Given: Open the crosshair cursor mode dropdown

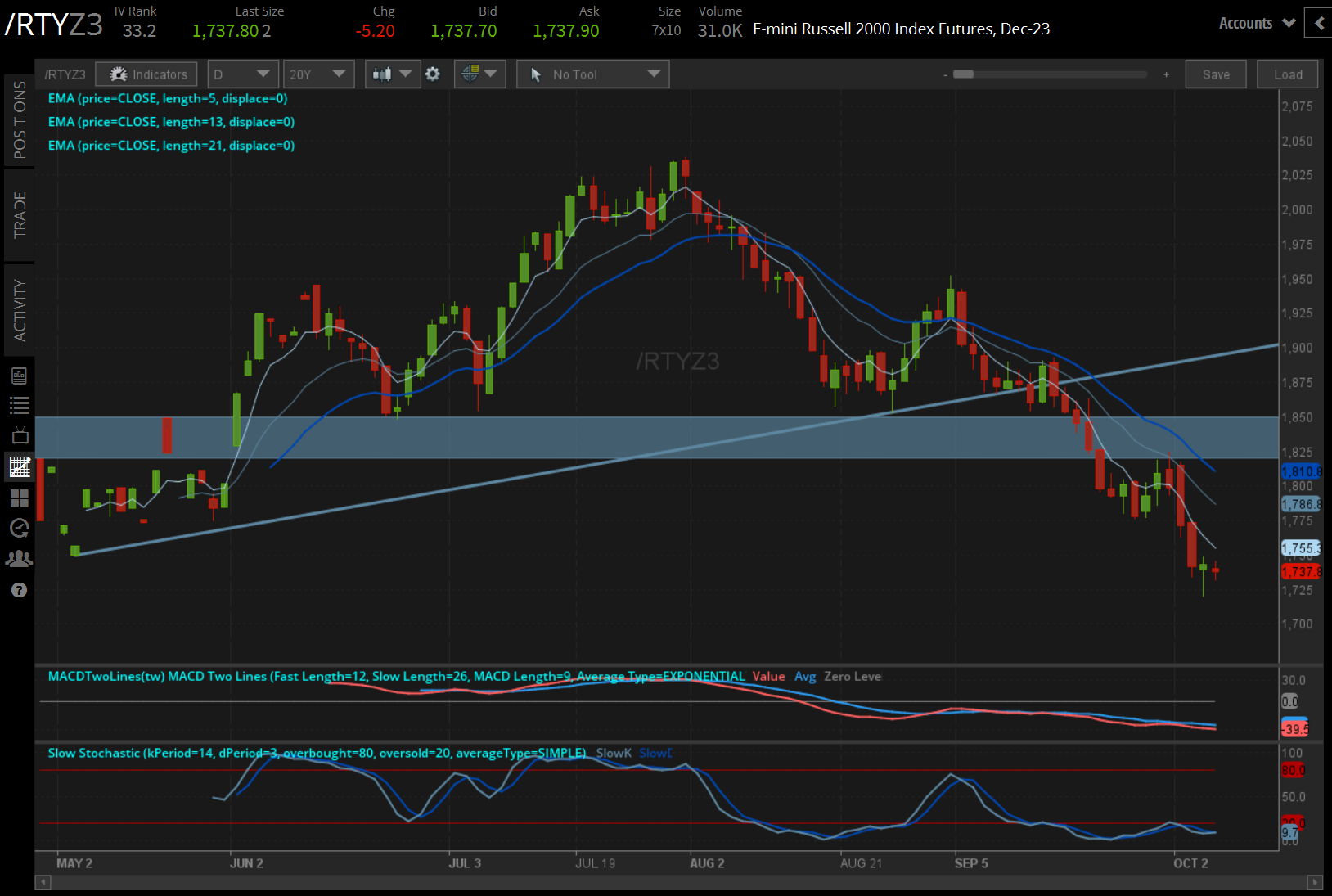Looking at the screenshot, I should [x=480, y=74].
